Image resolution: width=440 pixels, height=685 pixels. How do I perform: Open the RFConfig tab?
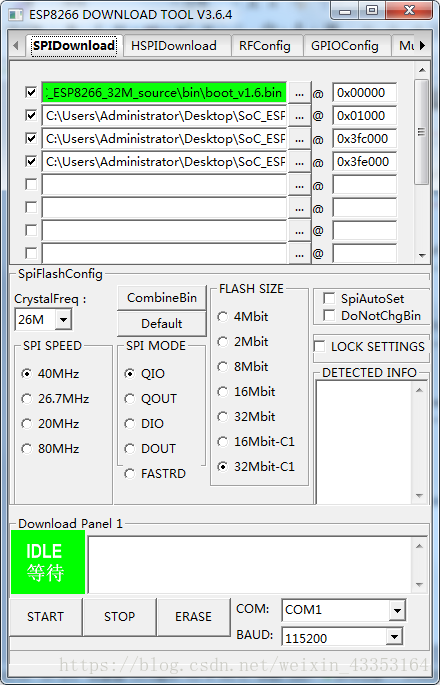(265, 46)
